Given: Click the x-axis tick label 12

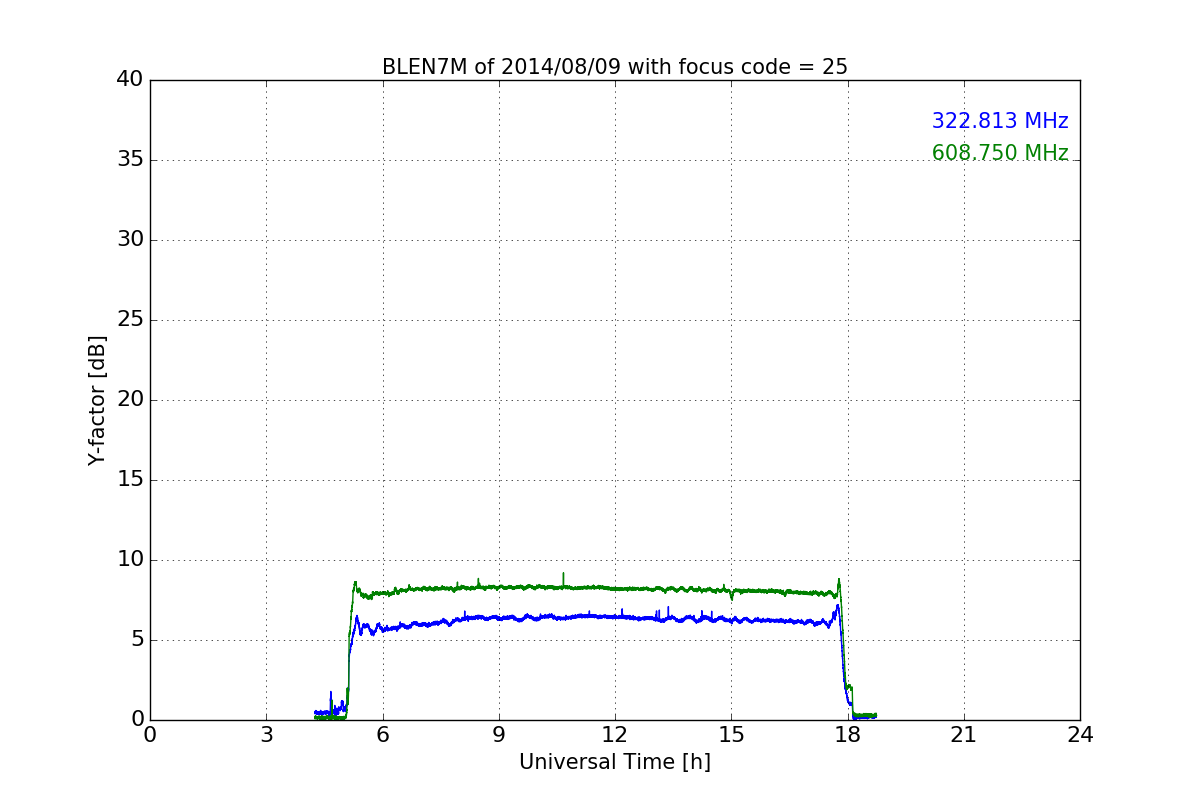Looking at the screenshot, I should point(615,735).
